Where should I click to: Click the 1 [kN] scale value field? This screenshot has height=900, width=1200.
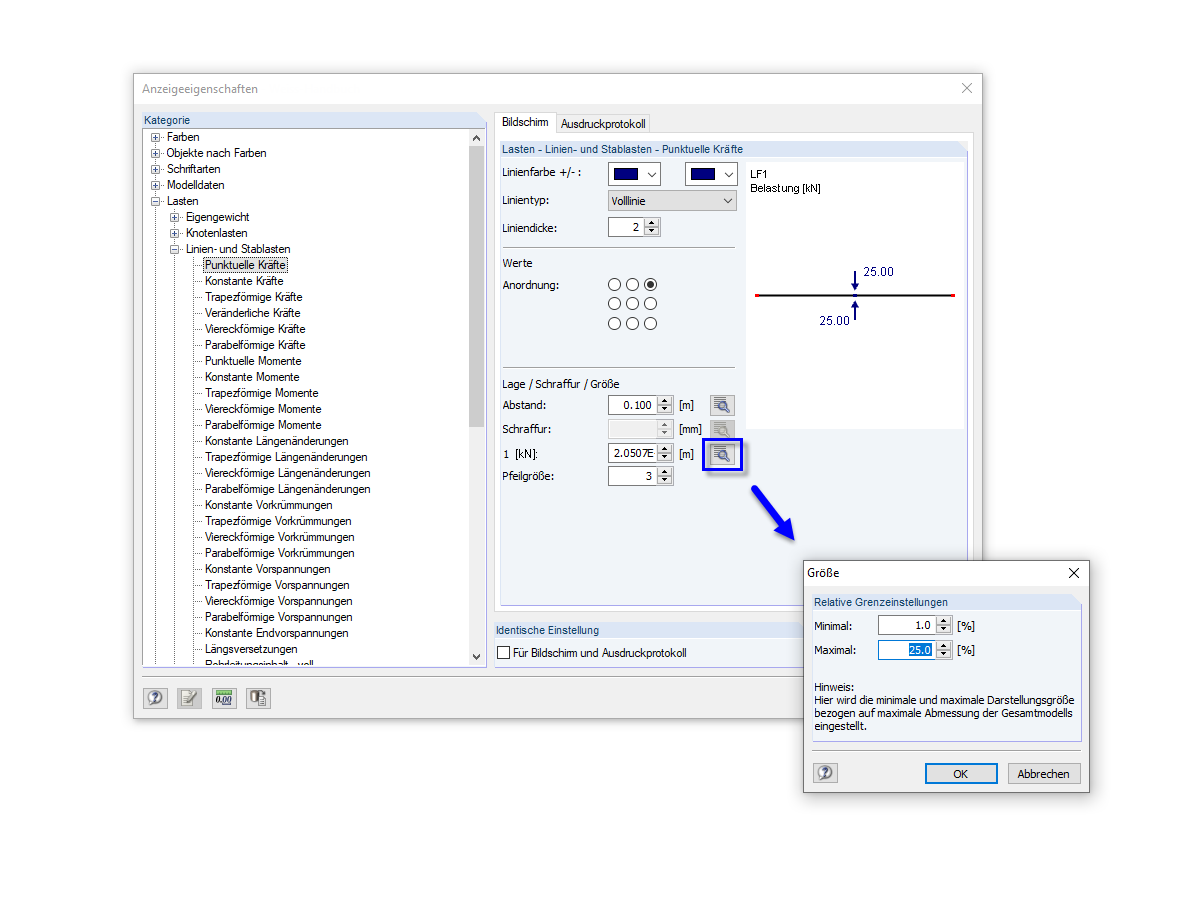click(632, 453)
